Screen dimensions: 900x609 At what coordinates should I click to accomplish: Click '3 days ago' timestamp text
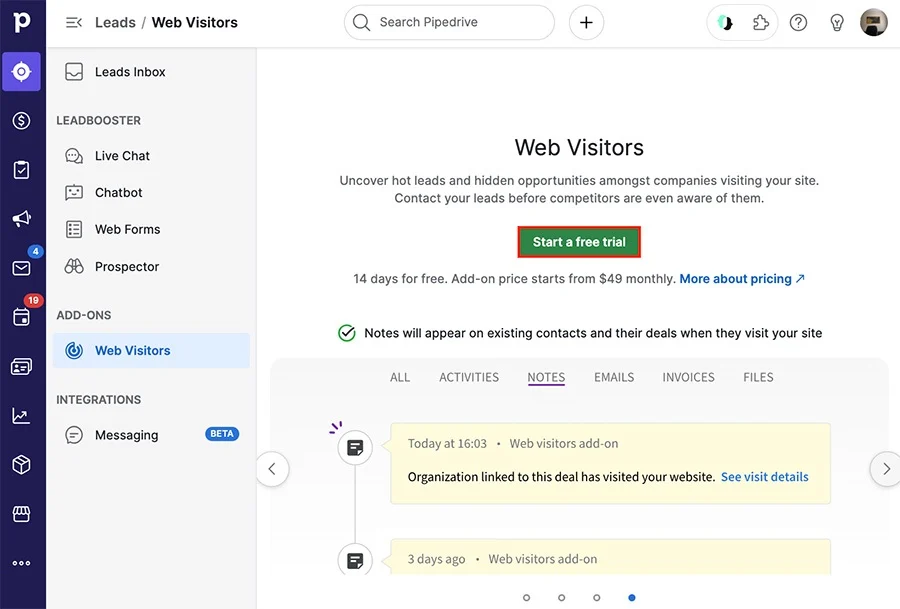pos(436,559)
